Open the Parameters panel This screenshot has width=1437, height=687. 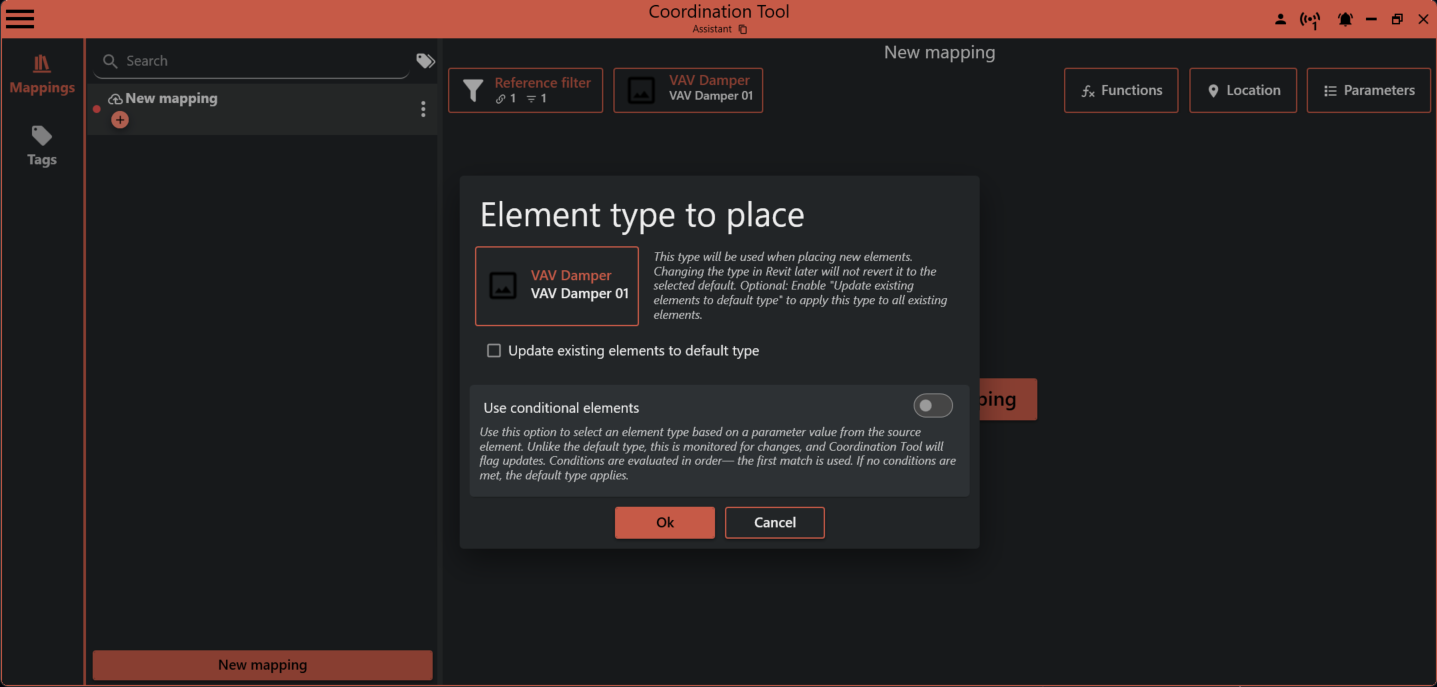[1368, 90]
